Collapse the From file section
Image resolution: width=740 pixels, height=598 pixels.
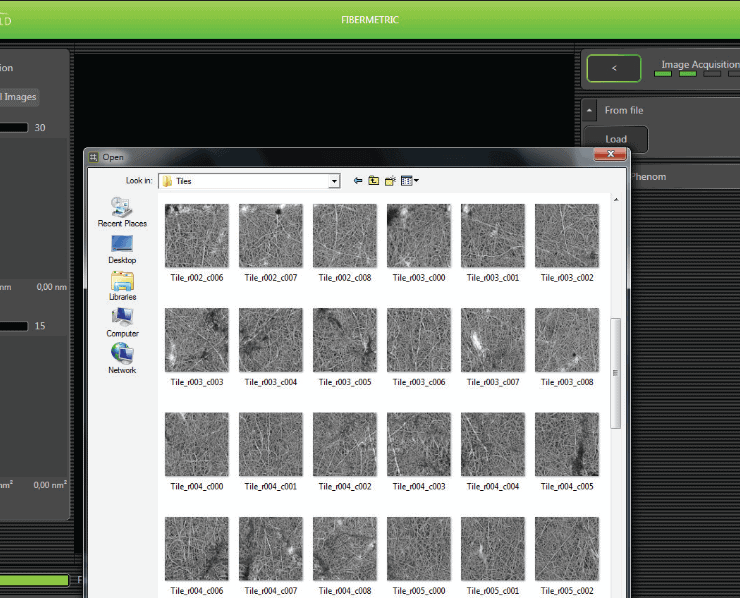click(x=589, y=110)
